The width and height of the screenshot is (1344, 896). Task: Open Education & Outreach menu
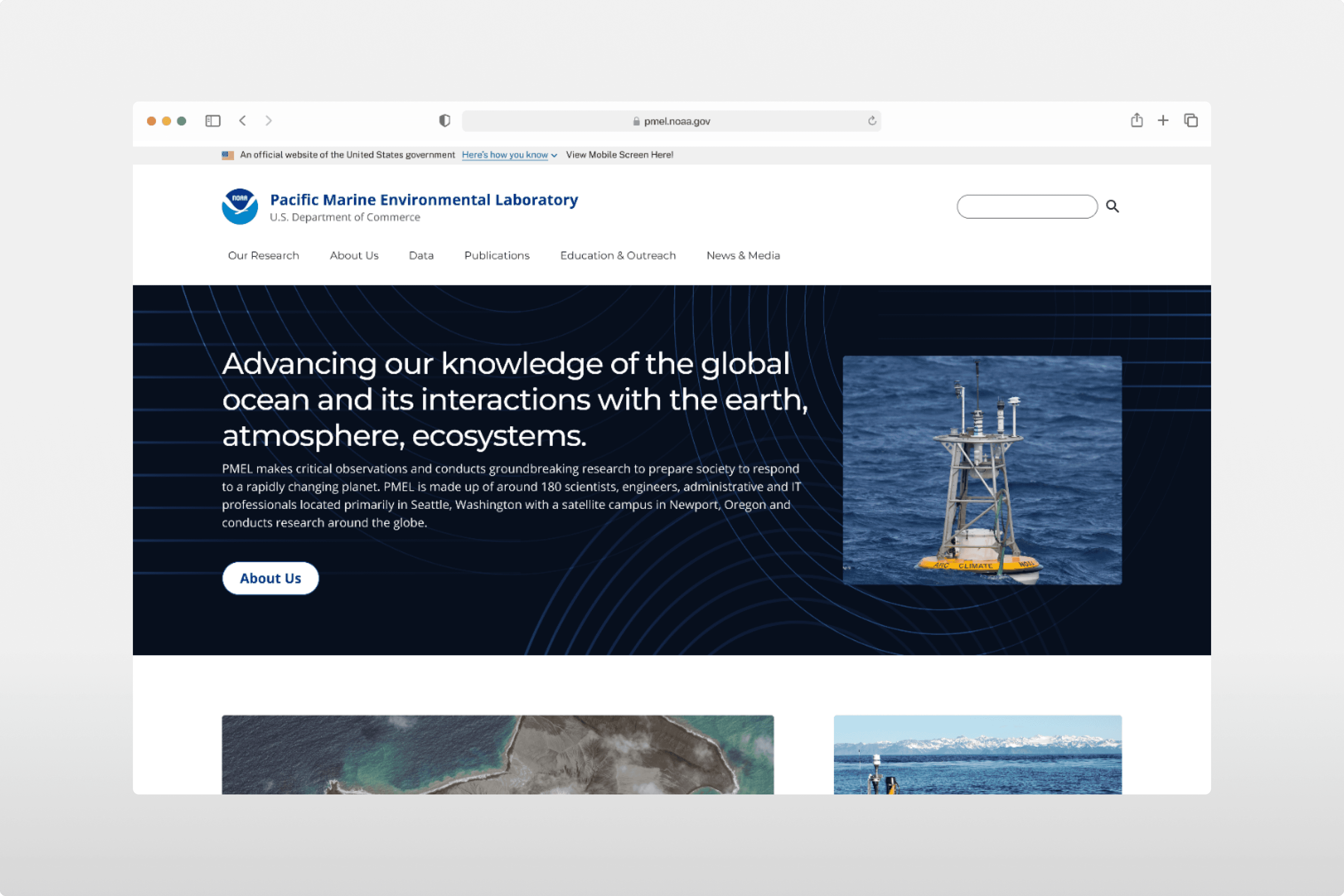point(618,255)
